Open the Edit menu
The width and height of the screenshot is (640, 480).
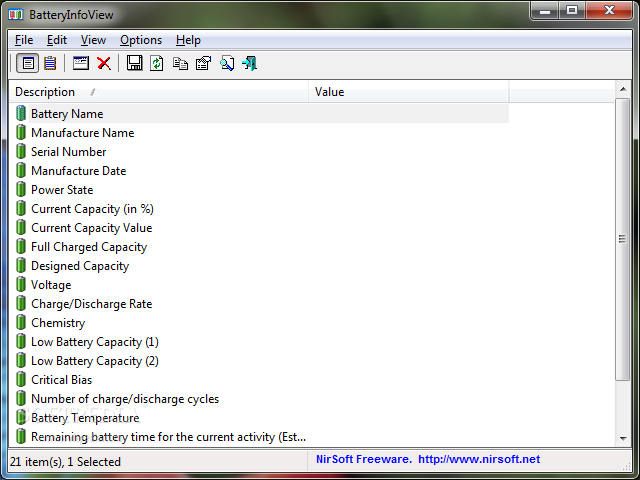coord(57,40)
